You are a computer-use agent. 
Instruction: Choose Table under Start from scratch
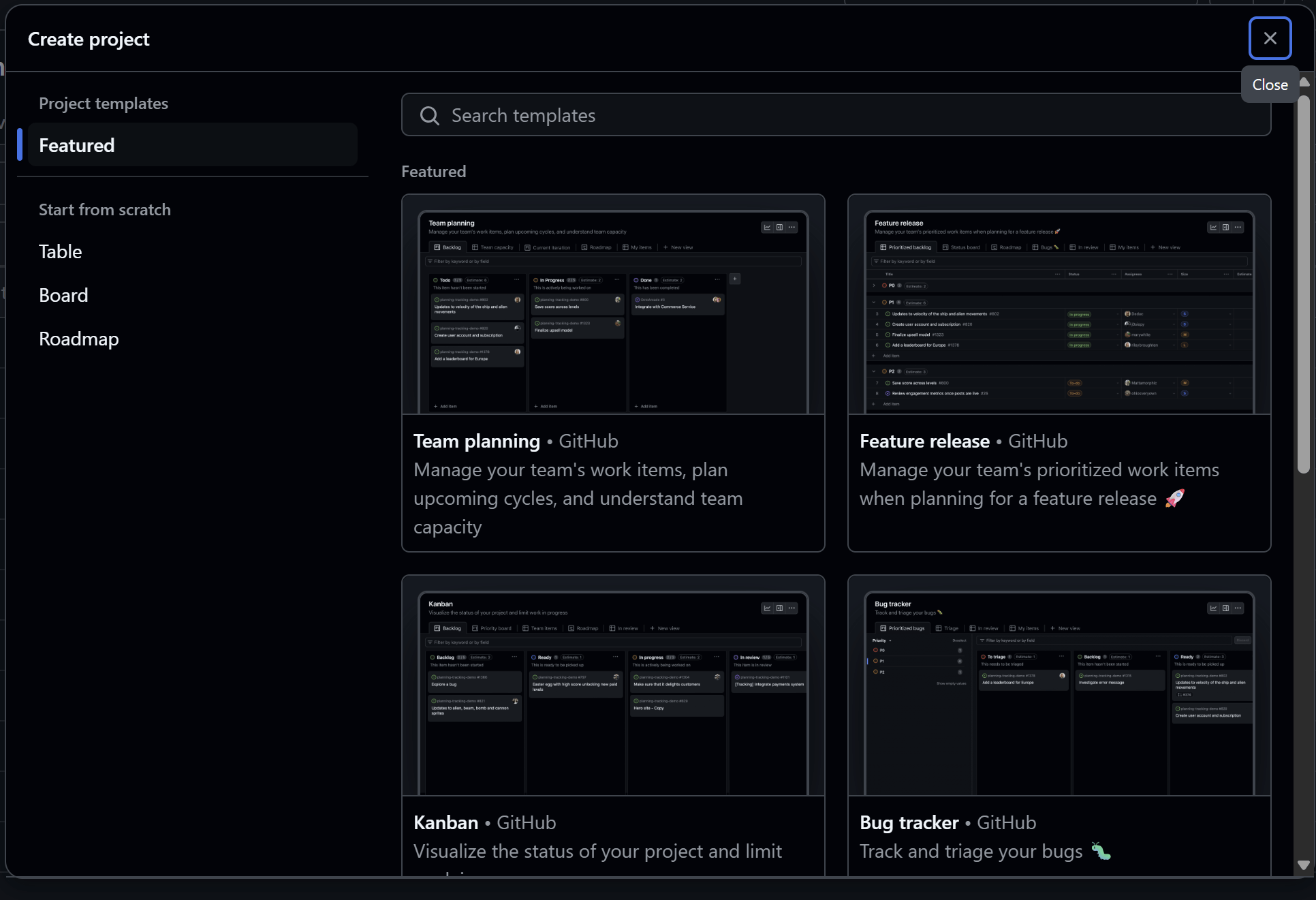61,251
